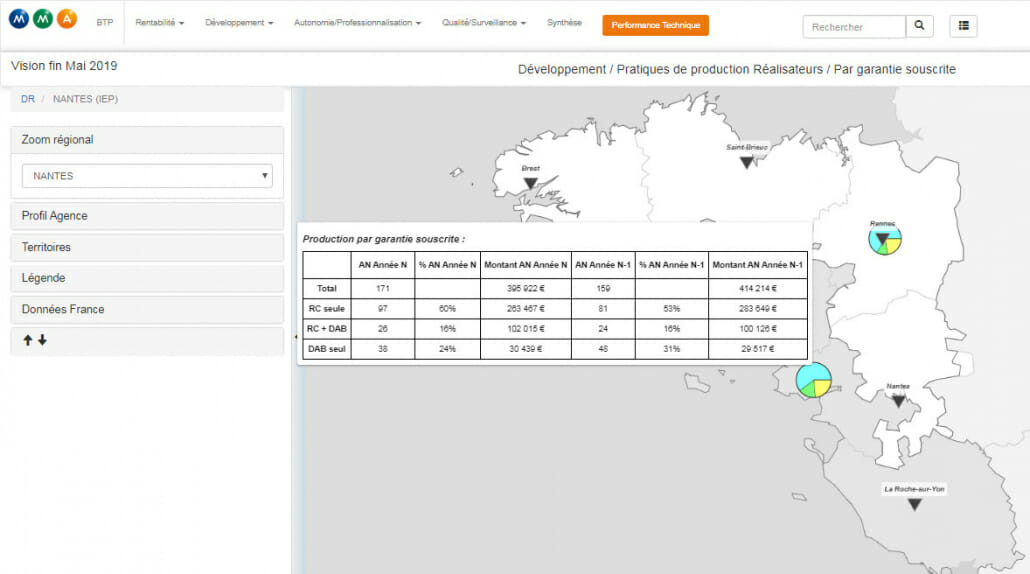Open the list view icon button
The height and width of the screenshot is (574, 1030).
click(x=964, y=26)
